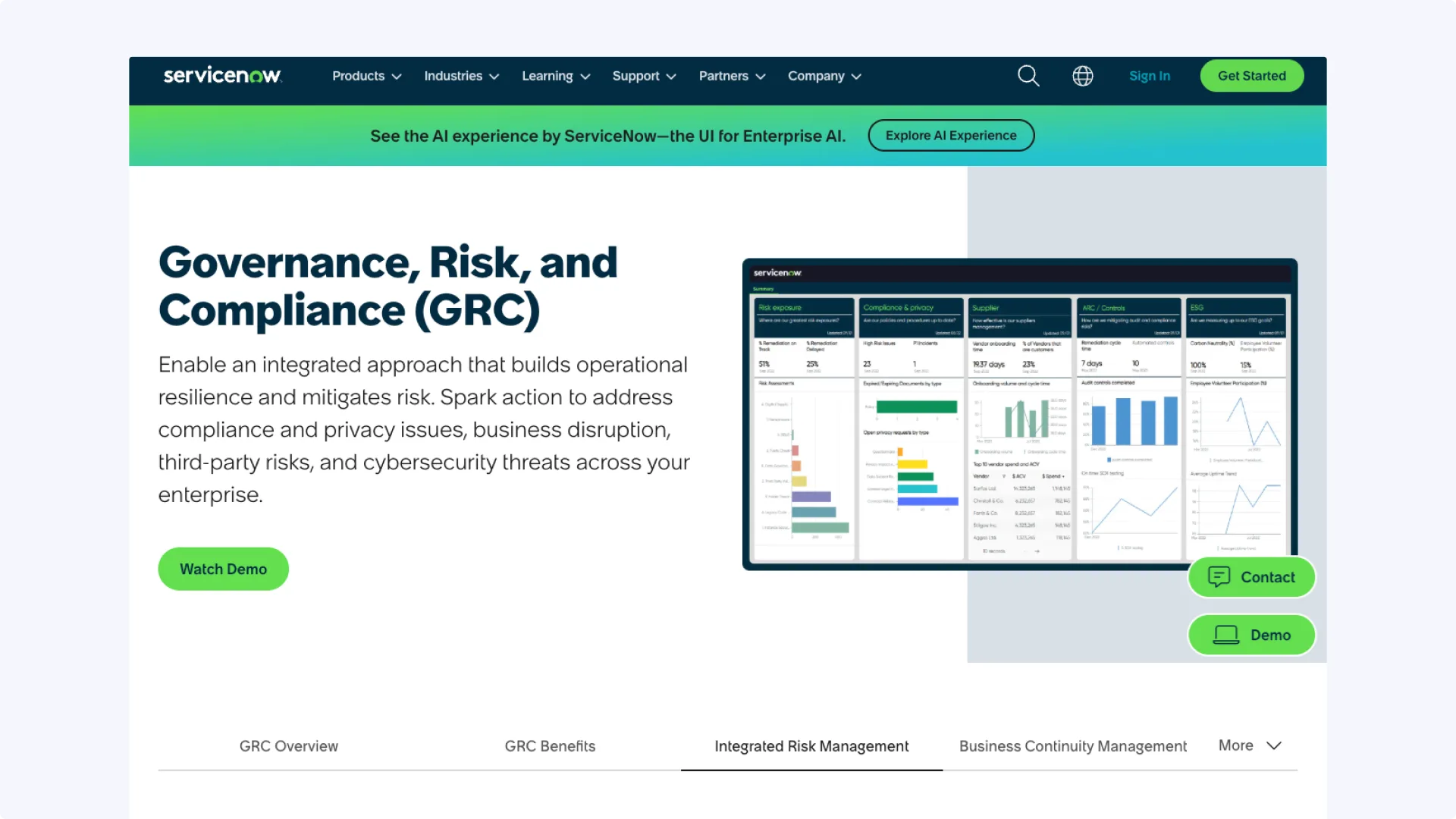Viewport: 1456px width, 819px height.
Task: Click the GRC dashboard preview image
Action: pos(1019,414)
